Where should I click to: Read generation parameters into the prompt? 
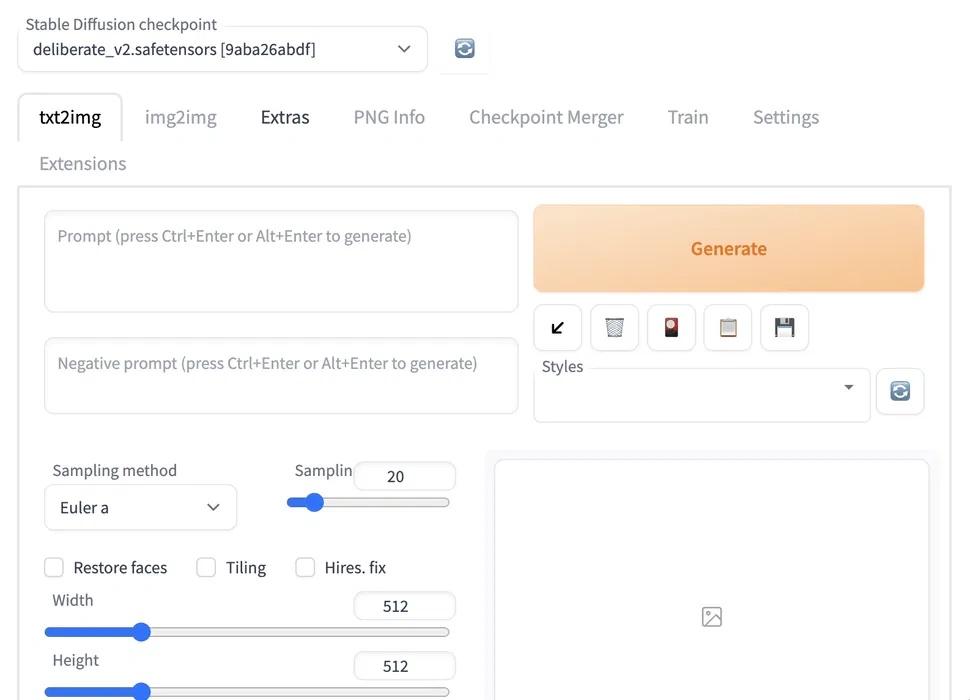coord(557,327)
